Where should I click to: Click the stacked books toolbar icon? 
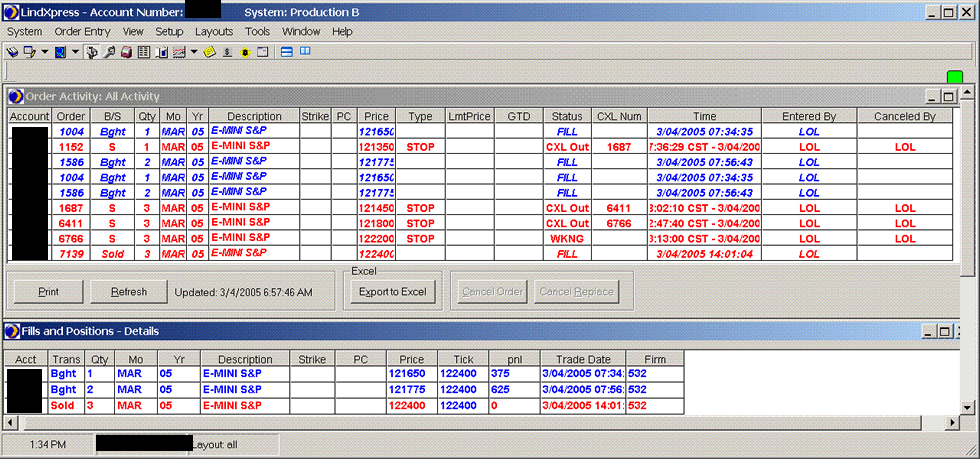click(x=12, y=53)
